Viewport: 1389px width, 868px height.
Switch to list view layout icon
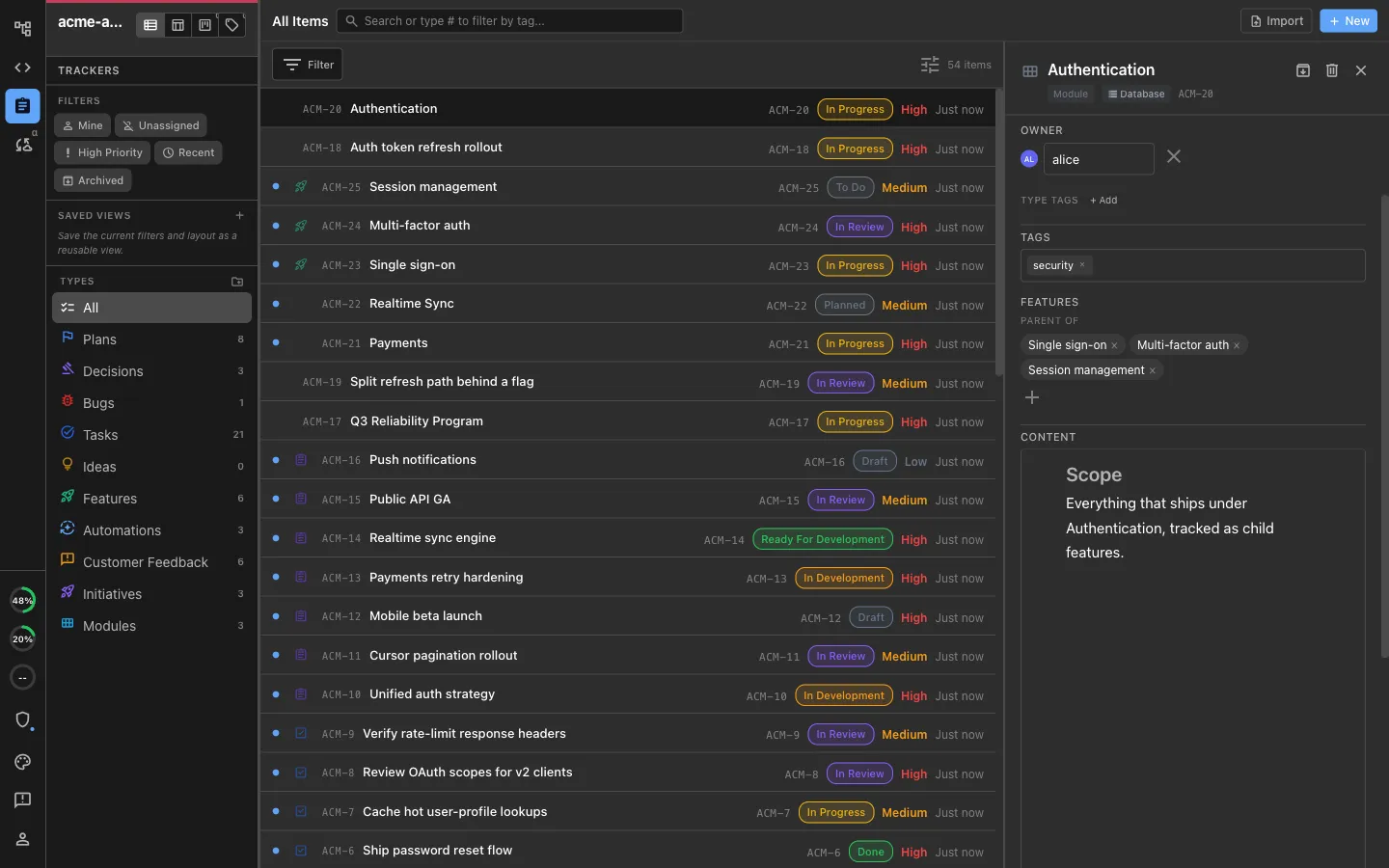(x=150, y=25)
